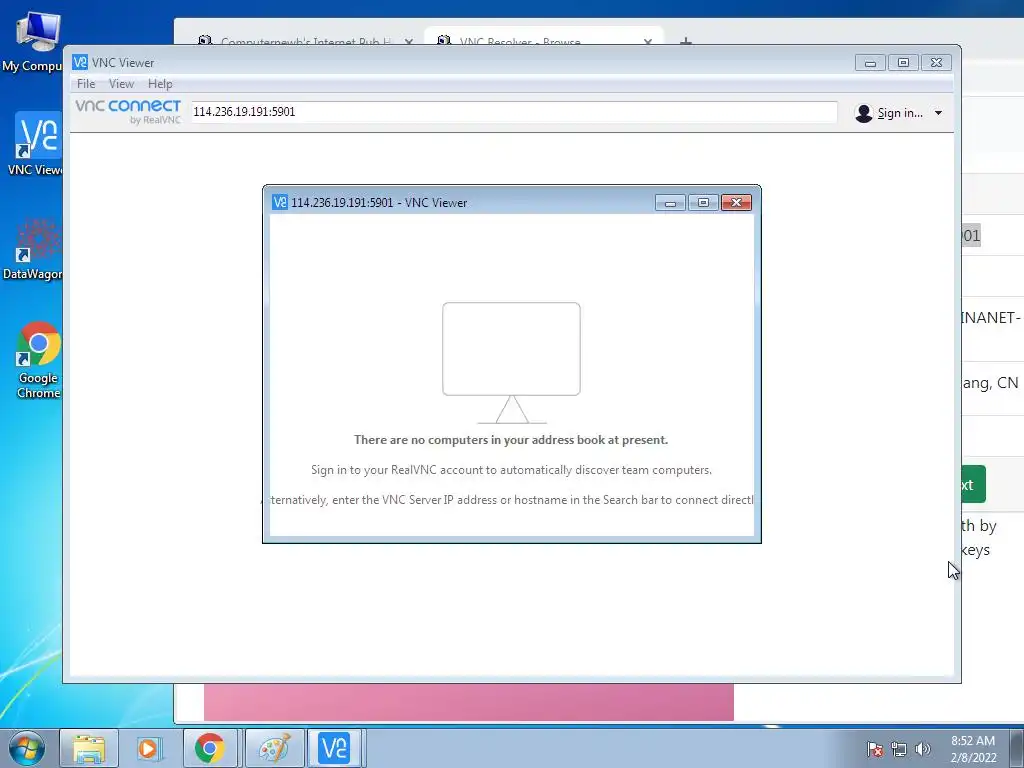
Task: Click the Action Center flag tray icon
Action: [x=874, y=749]
